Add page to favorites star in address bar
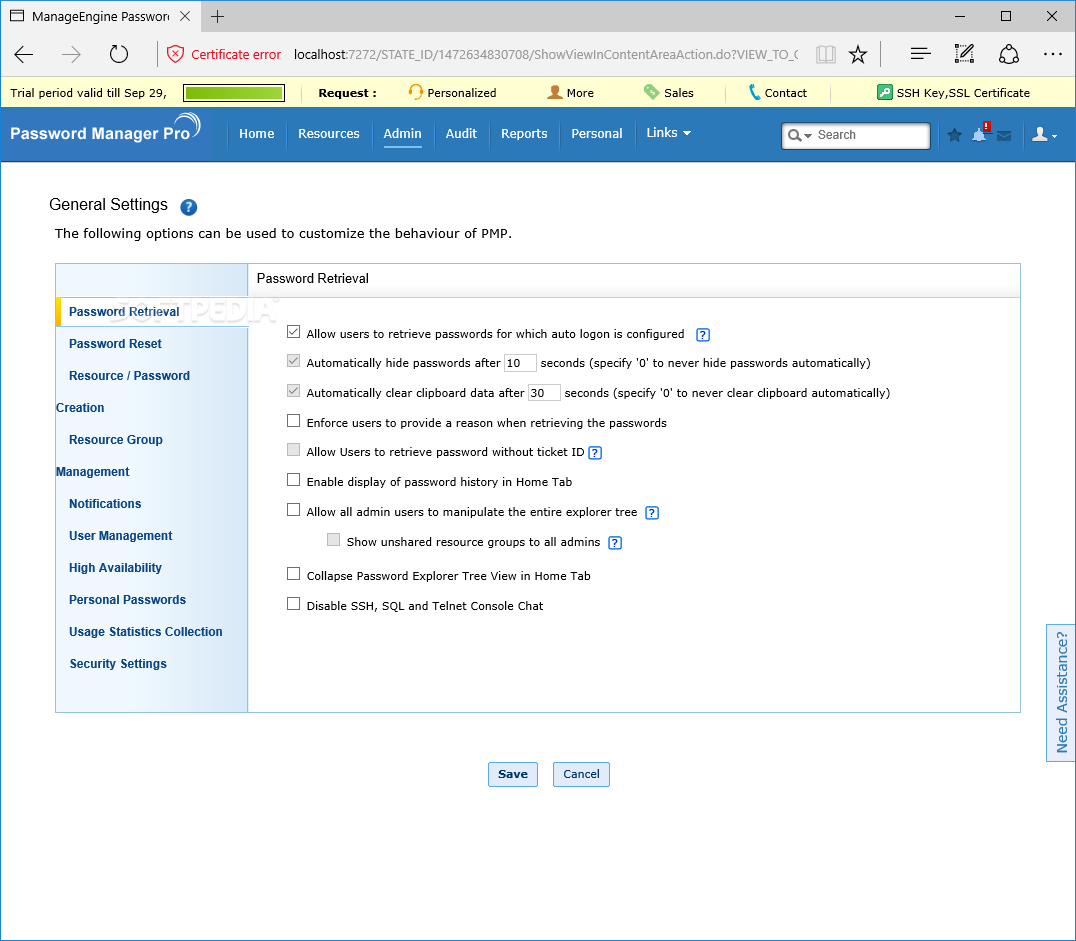 pos(858,54)
